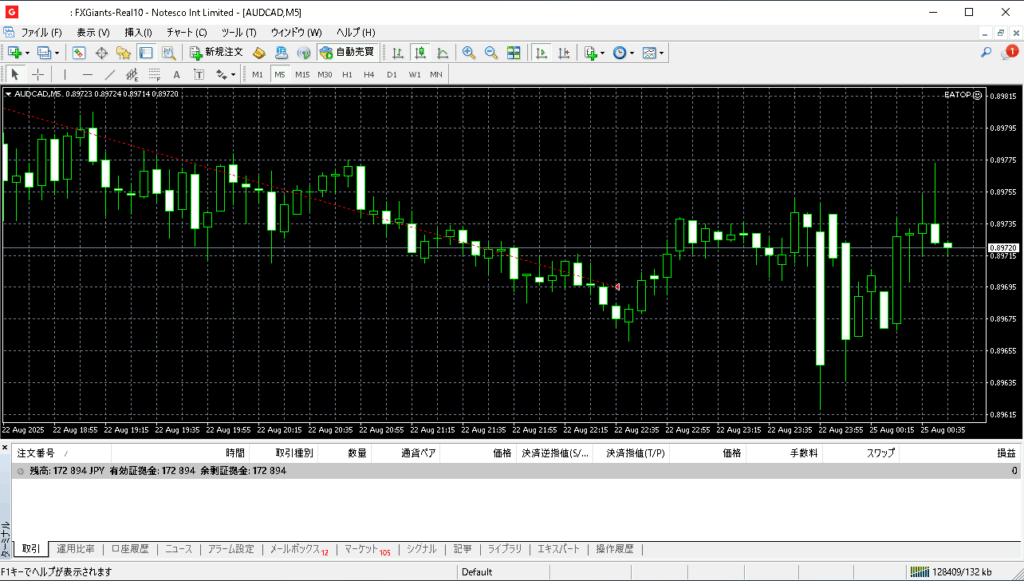Select the trendline drawing tool
This screenshot has width=1024, height=581.
(110, 74)
